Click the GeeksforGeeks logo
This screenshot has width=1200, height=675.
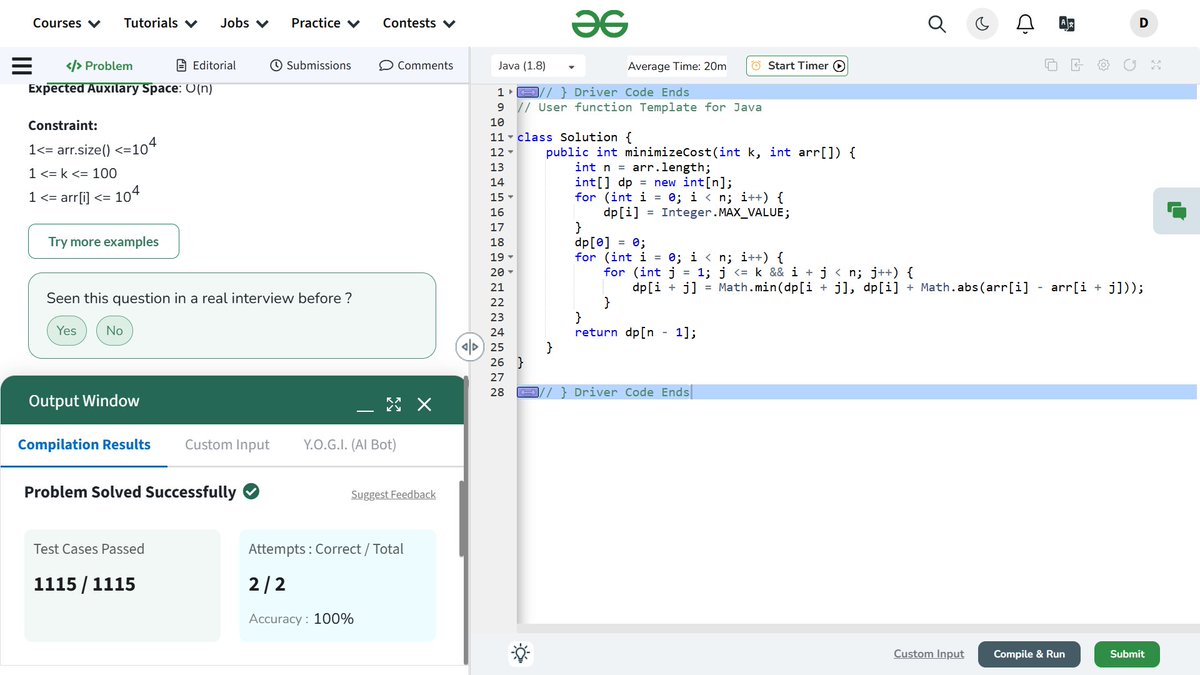(600, 23)
